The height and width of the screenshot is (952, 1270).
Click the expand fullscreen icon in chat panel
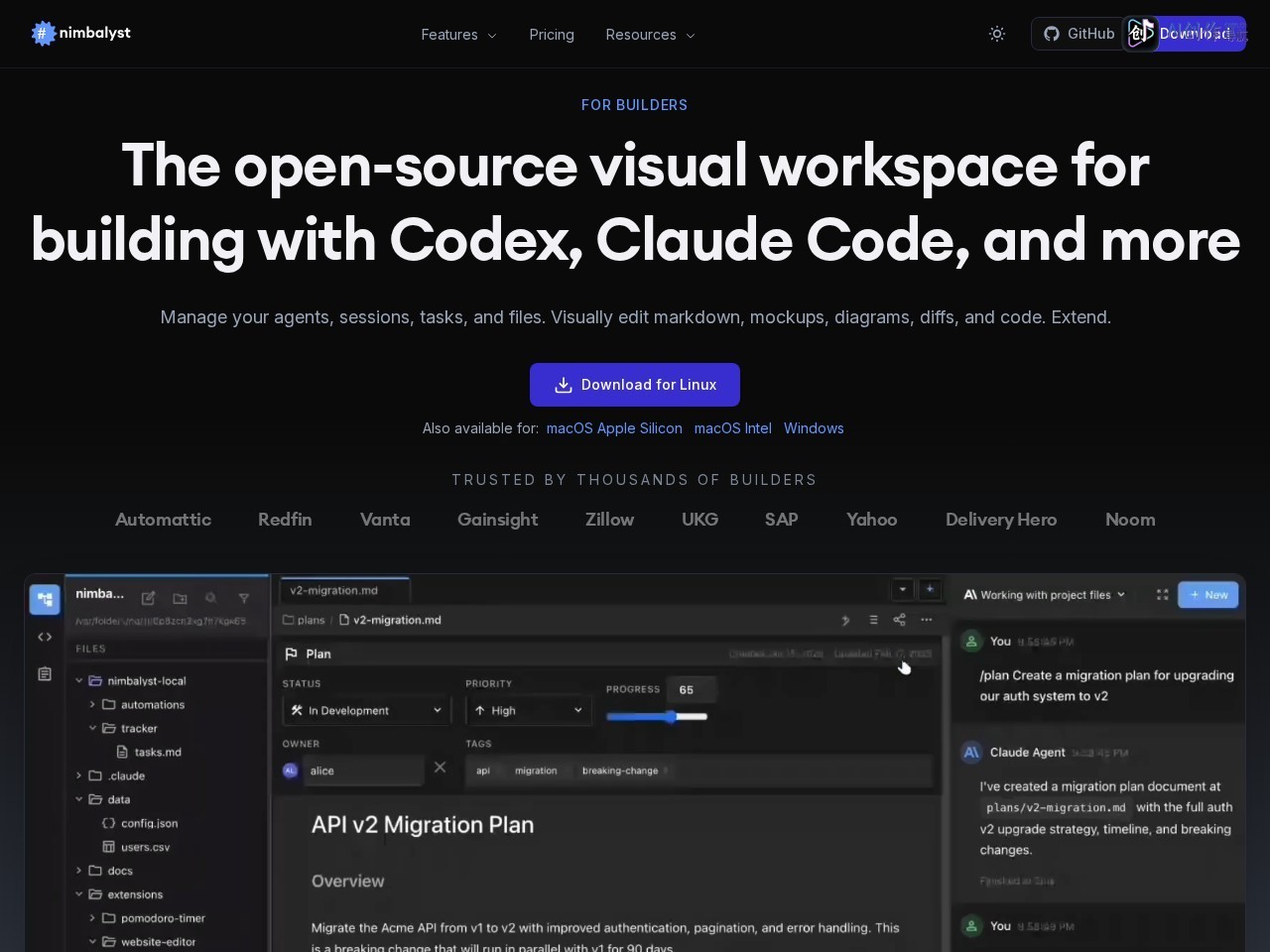coord(1162,595)
